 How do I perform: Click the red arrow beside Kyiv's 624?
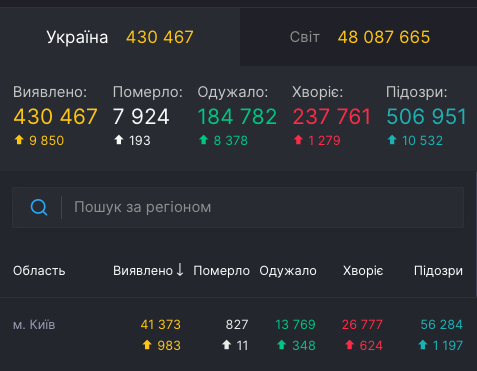pyautogui.click(x=349, y=345)
